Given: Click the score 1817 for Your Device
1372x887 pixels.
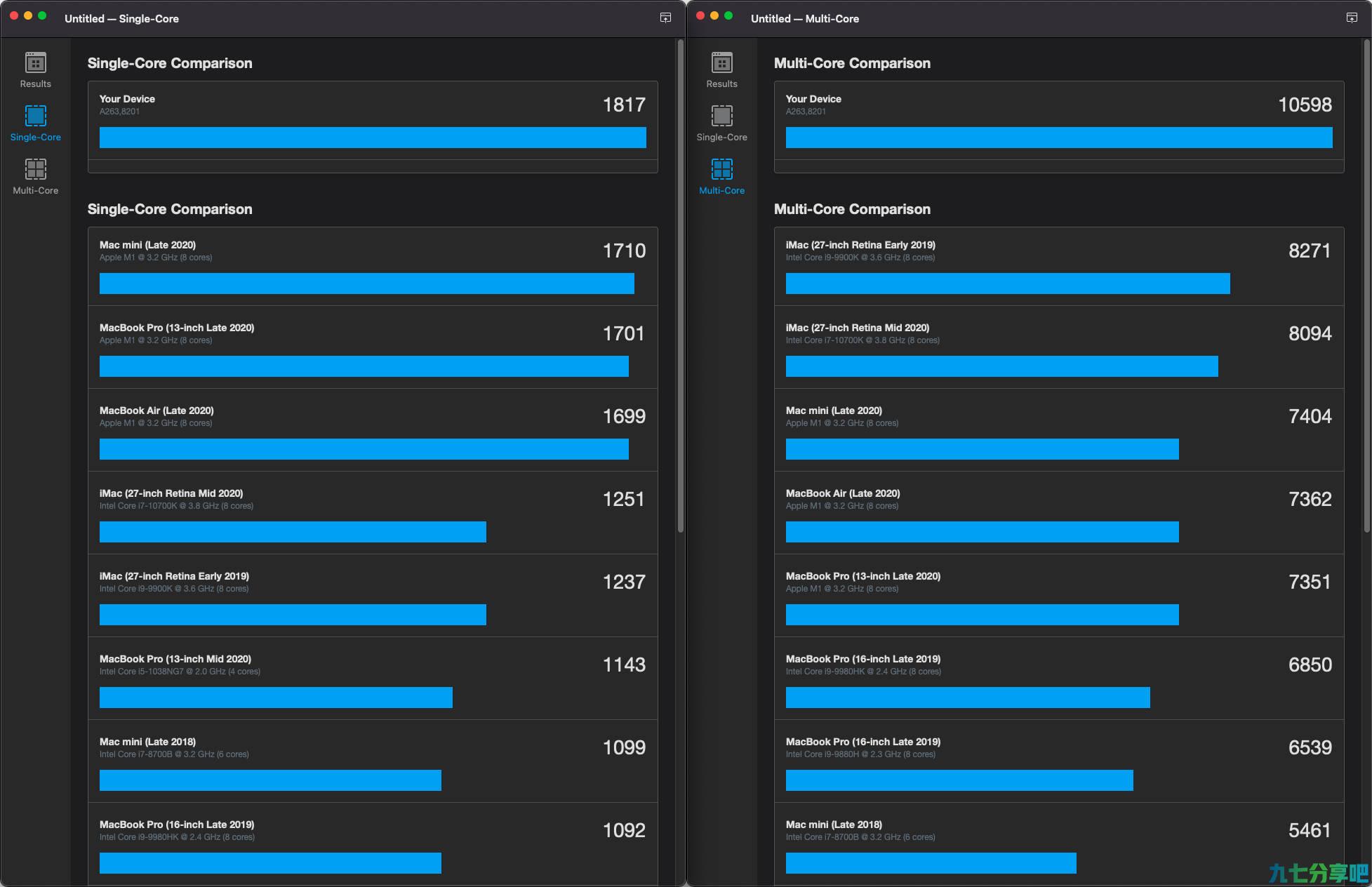Looking at the screenshot, I should tap(624, 105).
